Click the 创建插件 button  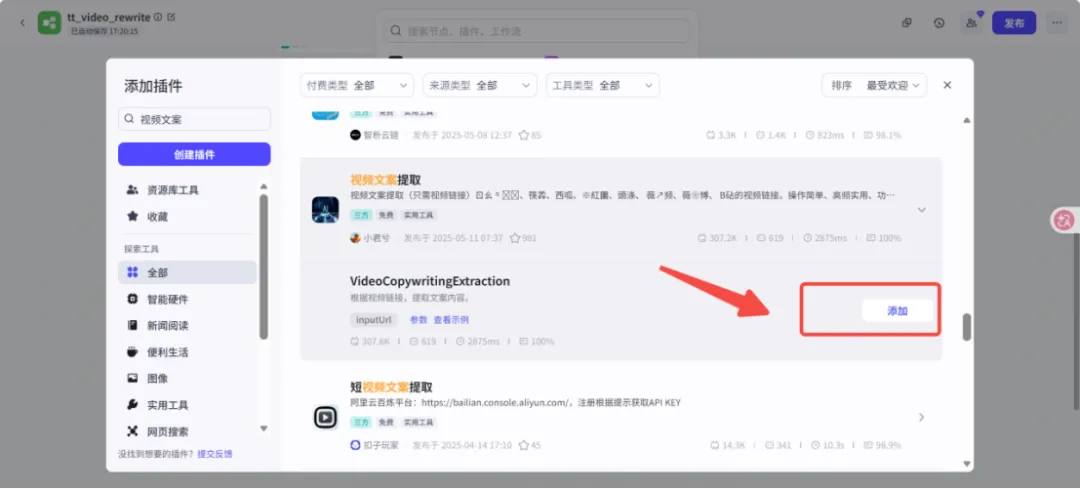pyautogui.click(x=194, y=154)
